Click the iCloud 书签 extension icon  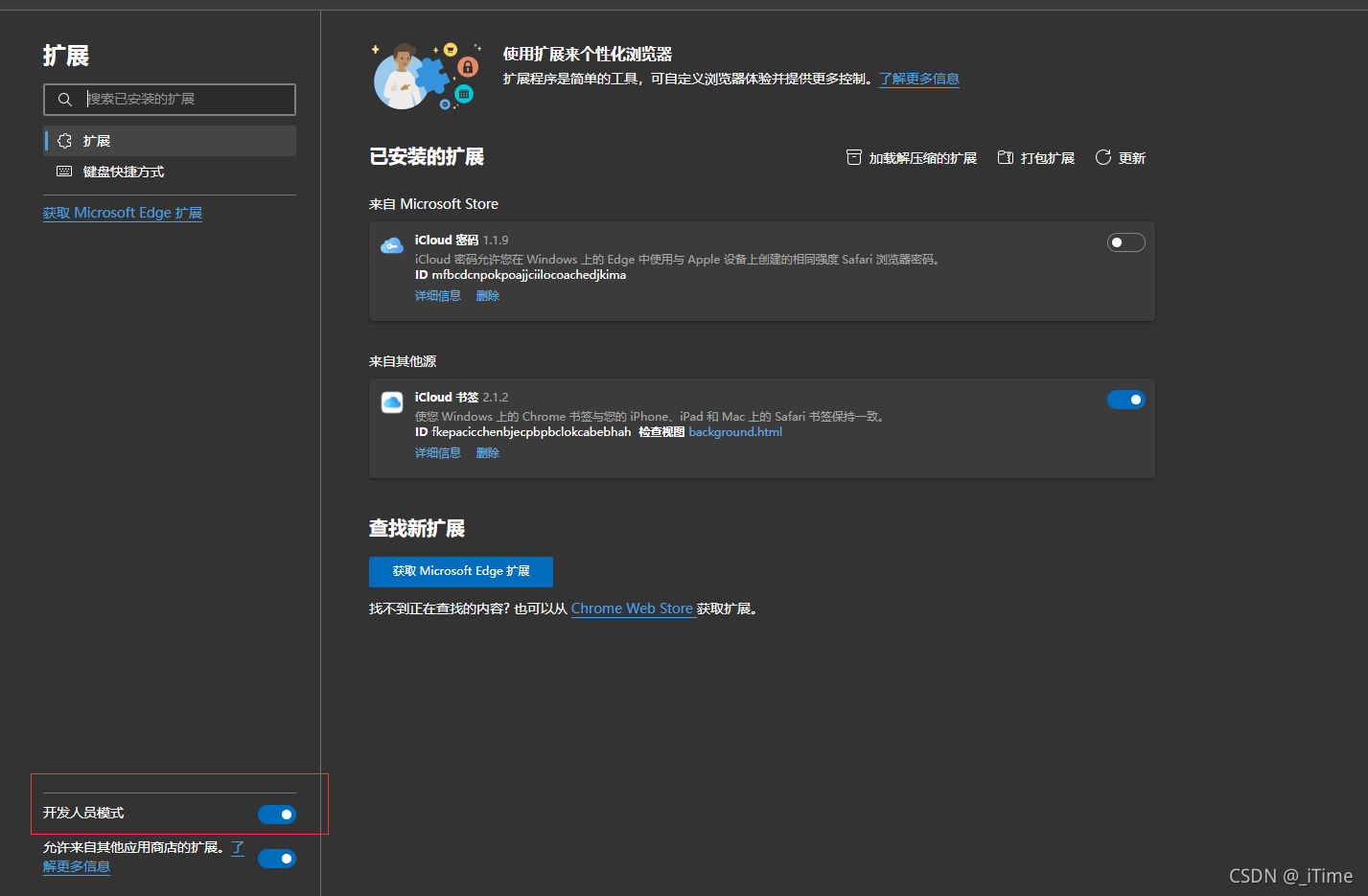(392, 402)
